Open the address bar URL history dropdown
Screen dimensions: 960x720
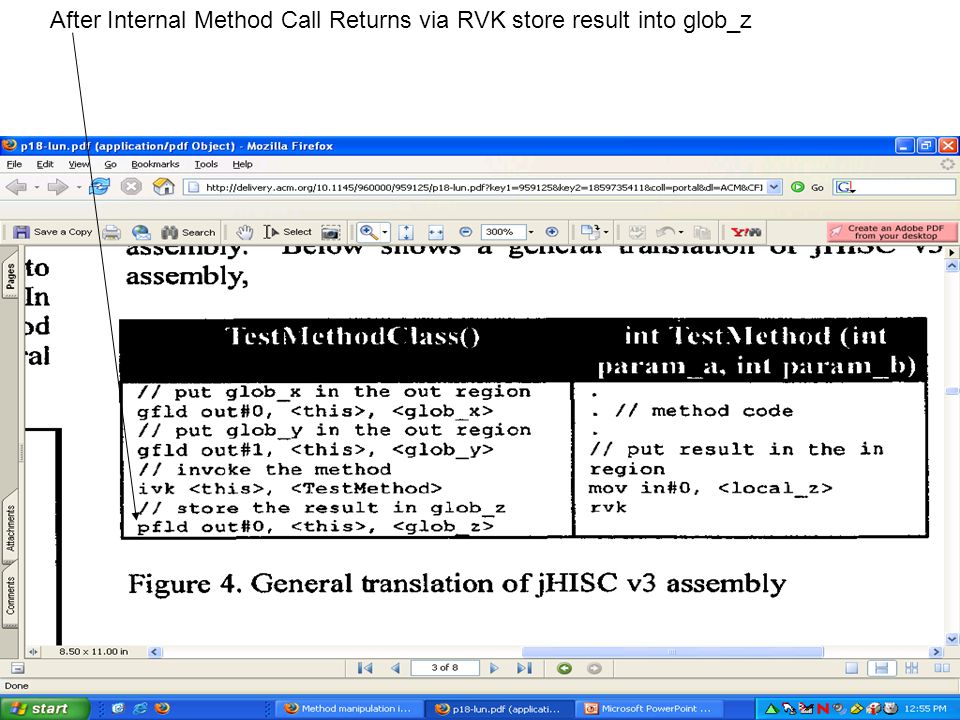774,187
